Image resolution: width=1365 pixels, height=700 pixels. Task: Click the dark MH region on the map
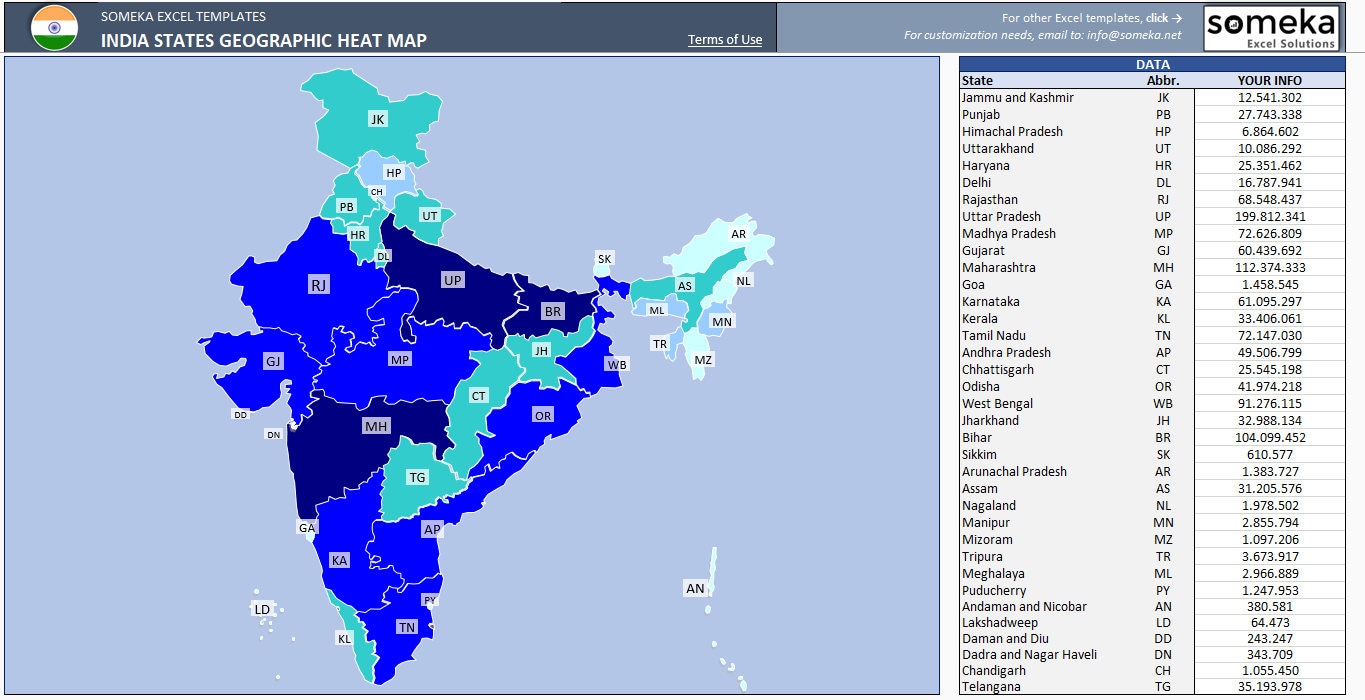coord(377,425)
